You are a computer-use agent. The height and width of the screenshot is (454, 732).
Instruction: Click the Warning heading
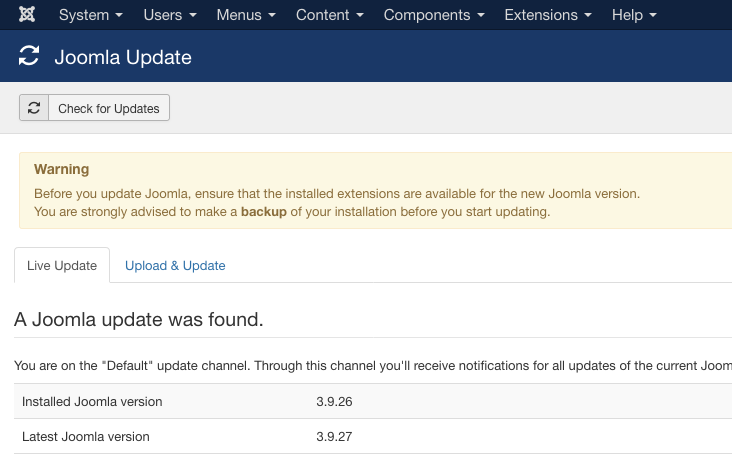point(62,169)
